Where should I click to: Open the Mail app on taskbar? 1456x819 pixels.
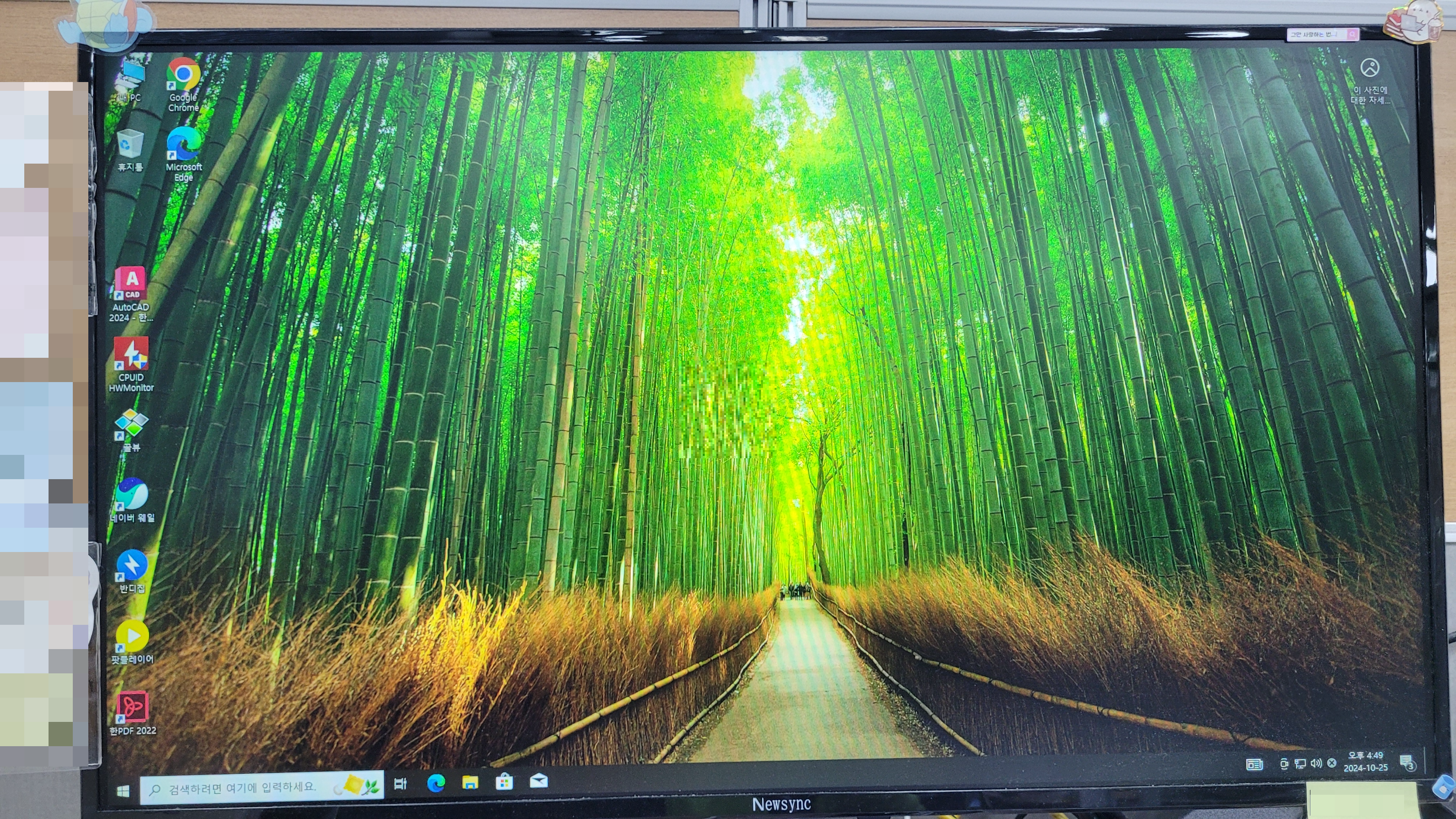(539, 781)
